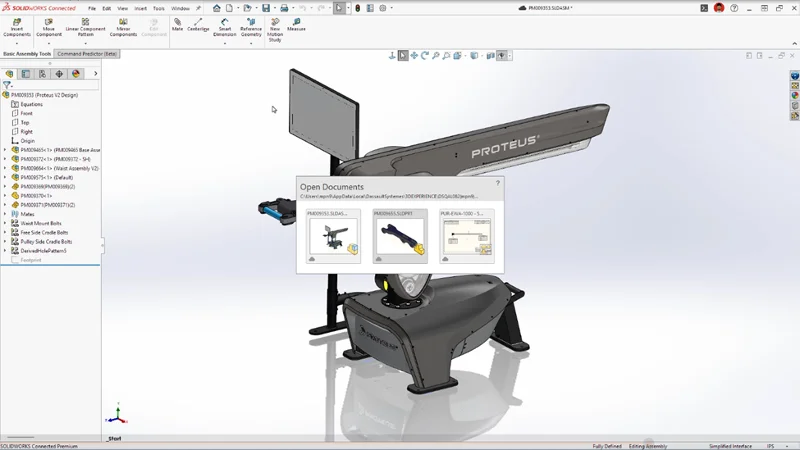Click the Save icon in toolbar
Image resolution: width=800 pixels, height=450 pixels.
pos(265,8)
